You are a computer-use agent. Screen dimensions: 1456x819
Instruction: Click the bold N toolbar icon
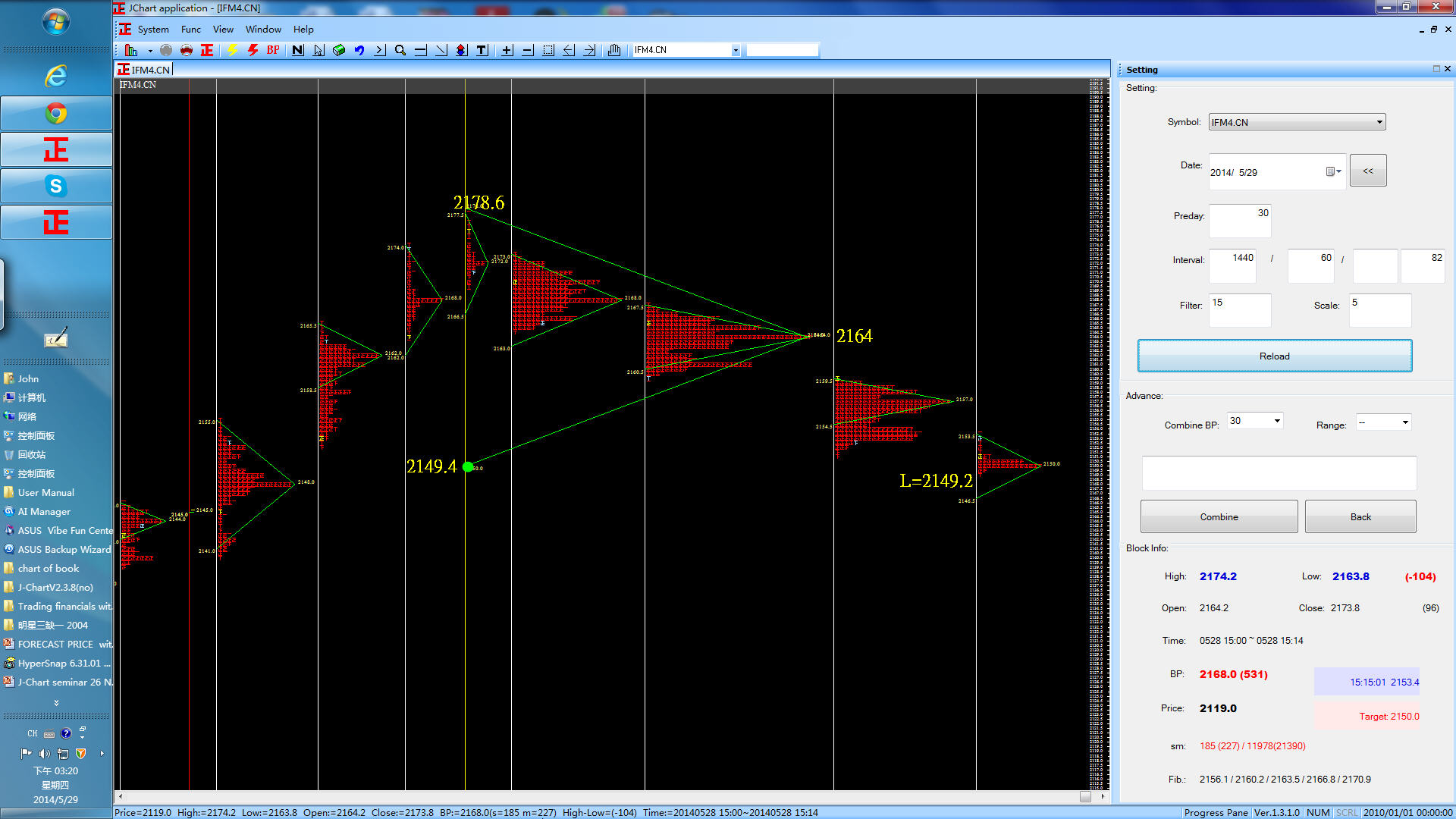click(298, 50)
